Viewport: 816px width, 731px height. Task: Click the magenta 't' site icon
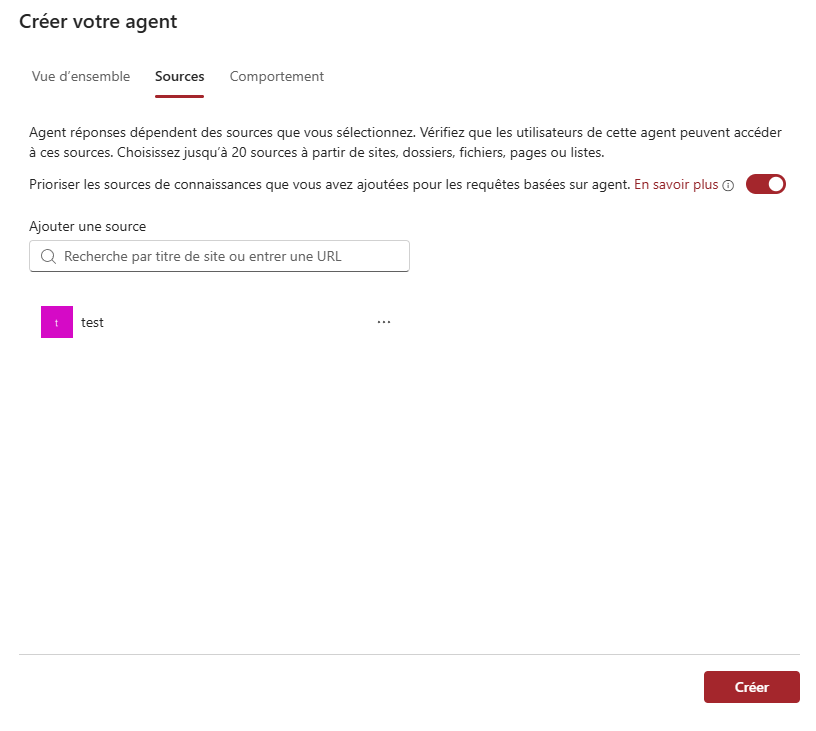(57, 322)
